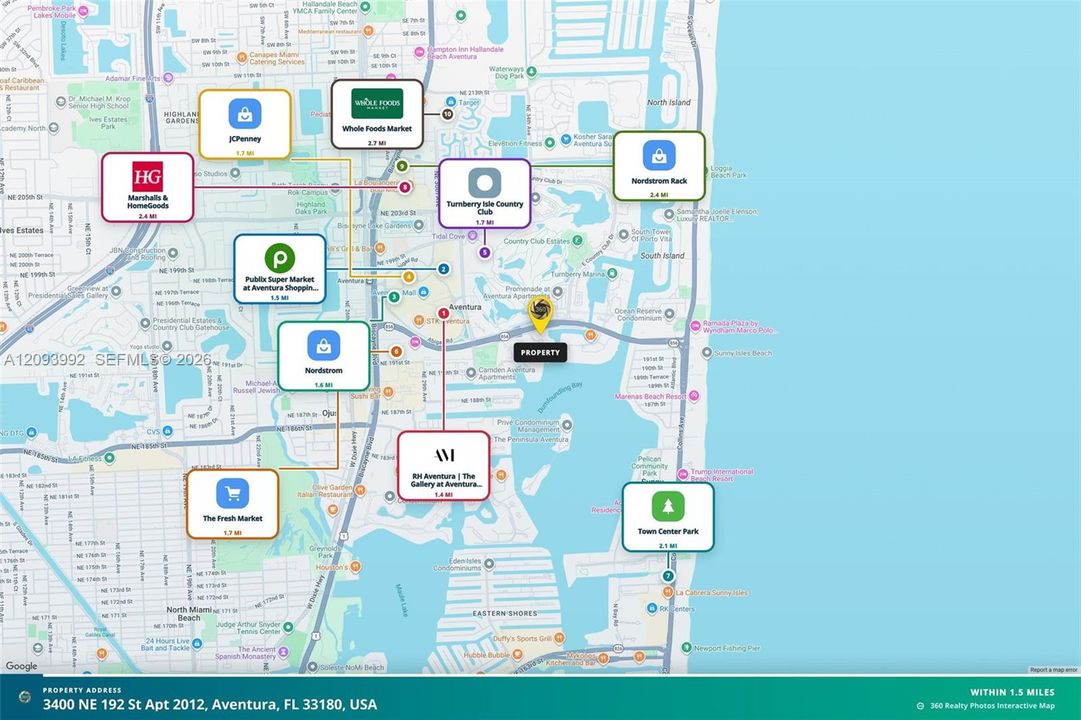Click Eden Isles Condominiums pin
This screenshot has height=720, width=1081.
tap(489, 563)
